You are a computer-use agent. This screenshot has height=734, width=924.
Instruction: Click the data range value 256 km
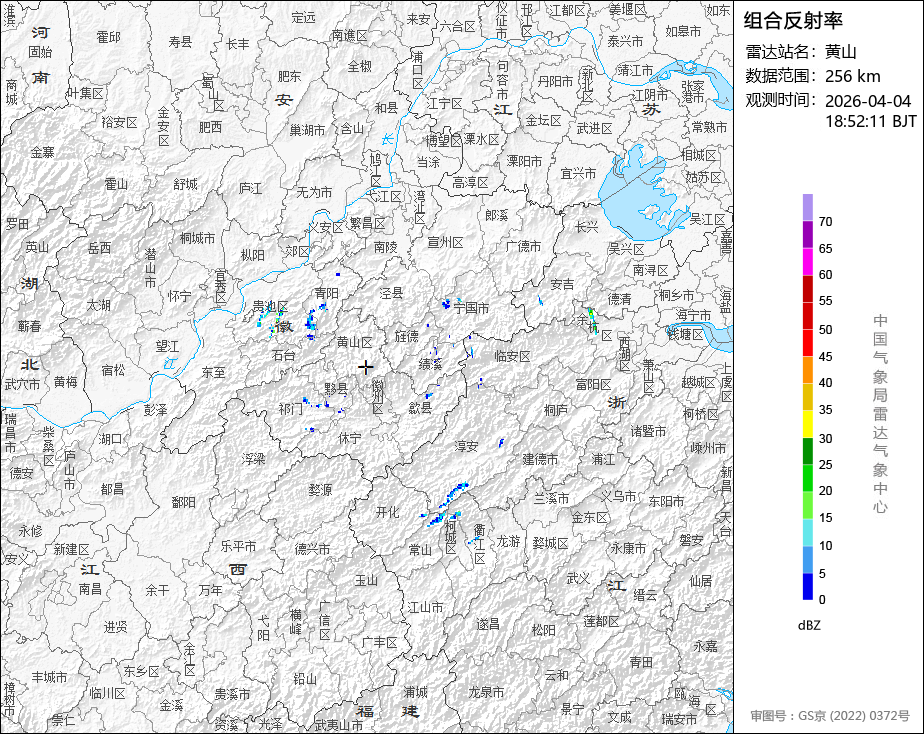click(x=852, y=76)
